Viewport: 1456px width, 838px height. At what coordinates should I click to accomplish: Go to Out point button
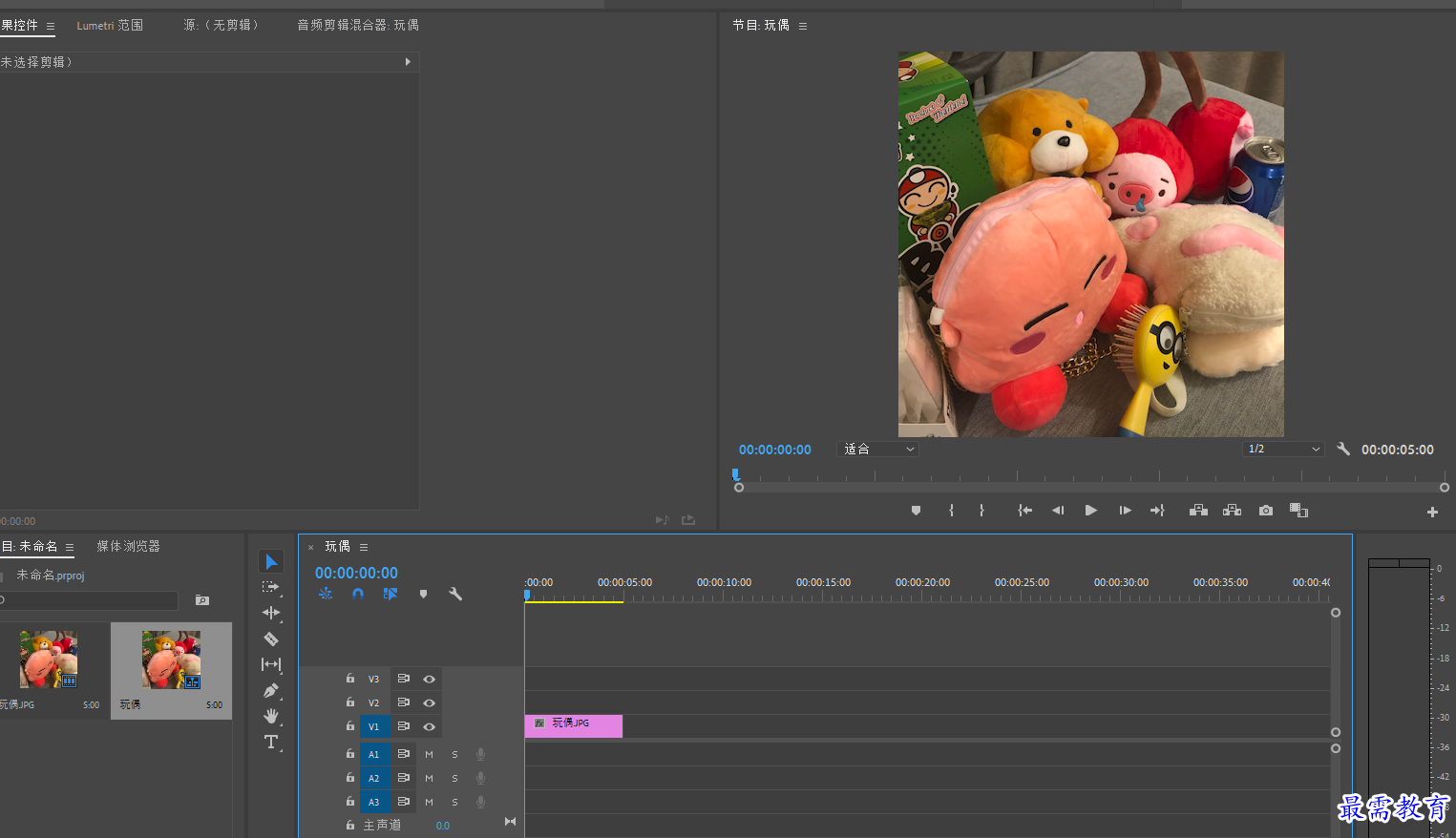[x=1157, y=511]
